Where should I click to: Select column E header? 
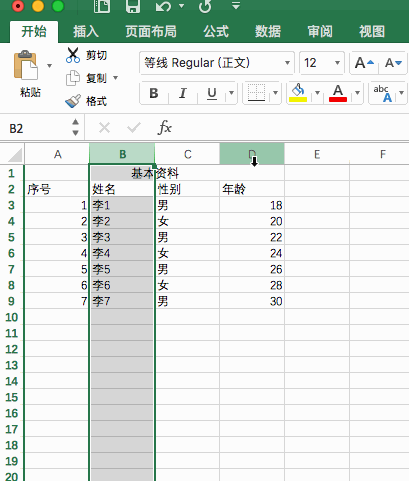point(317,154)
